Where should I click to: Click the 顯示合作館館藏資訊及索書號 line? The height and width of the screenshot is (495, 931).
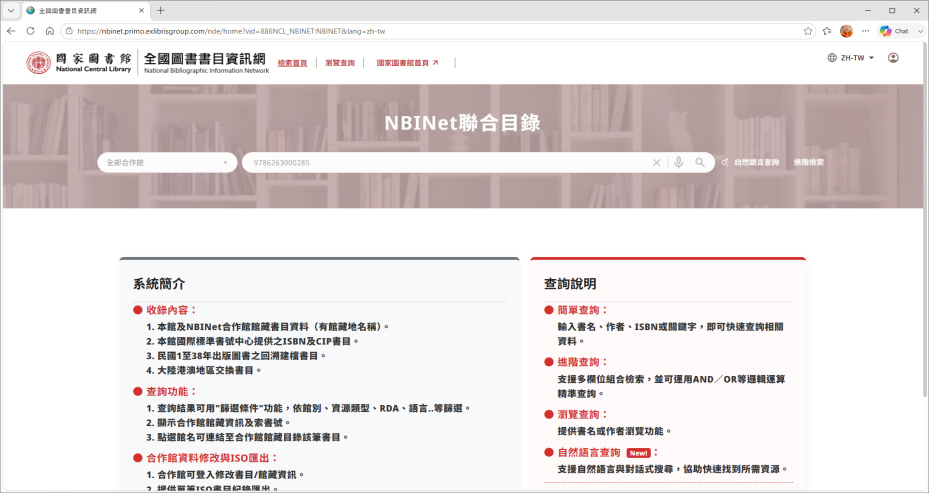point(218,423)
